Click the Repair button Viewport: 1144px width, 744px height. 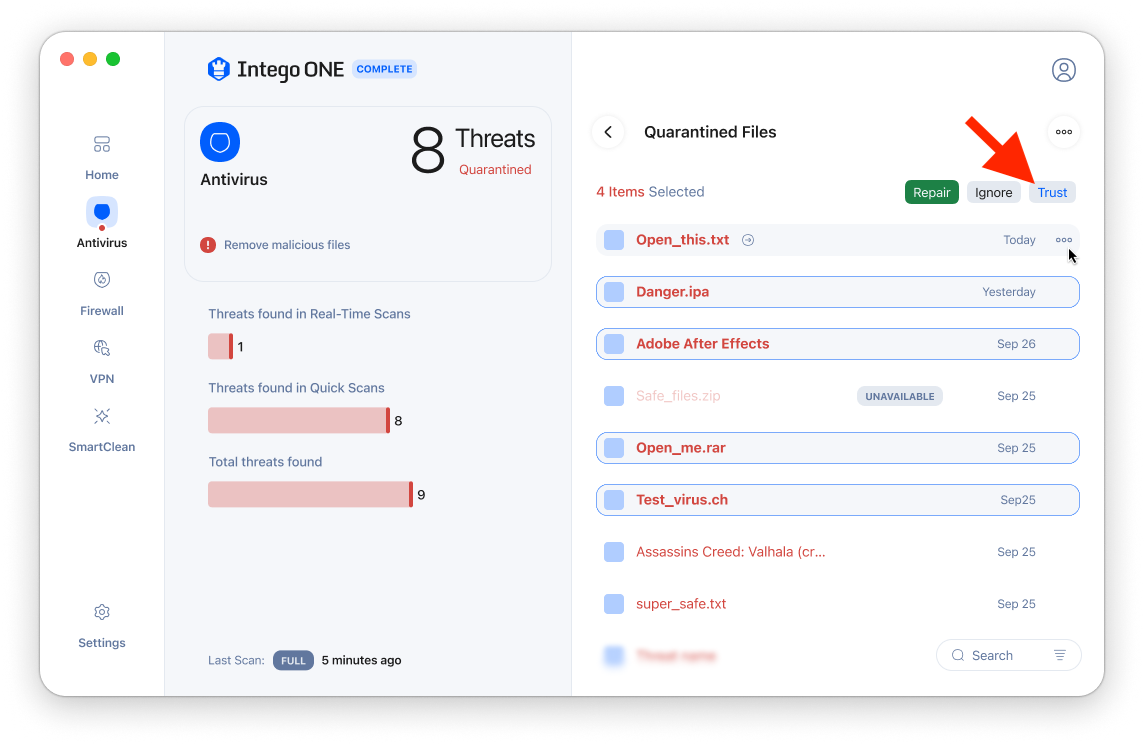coord(932,193)
